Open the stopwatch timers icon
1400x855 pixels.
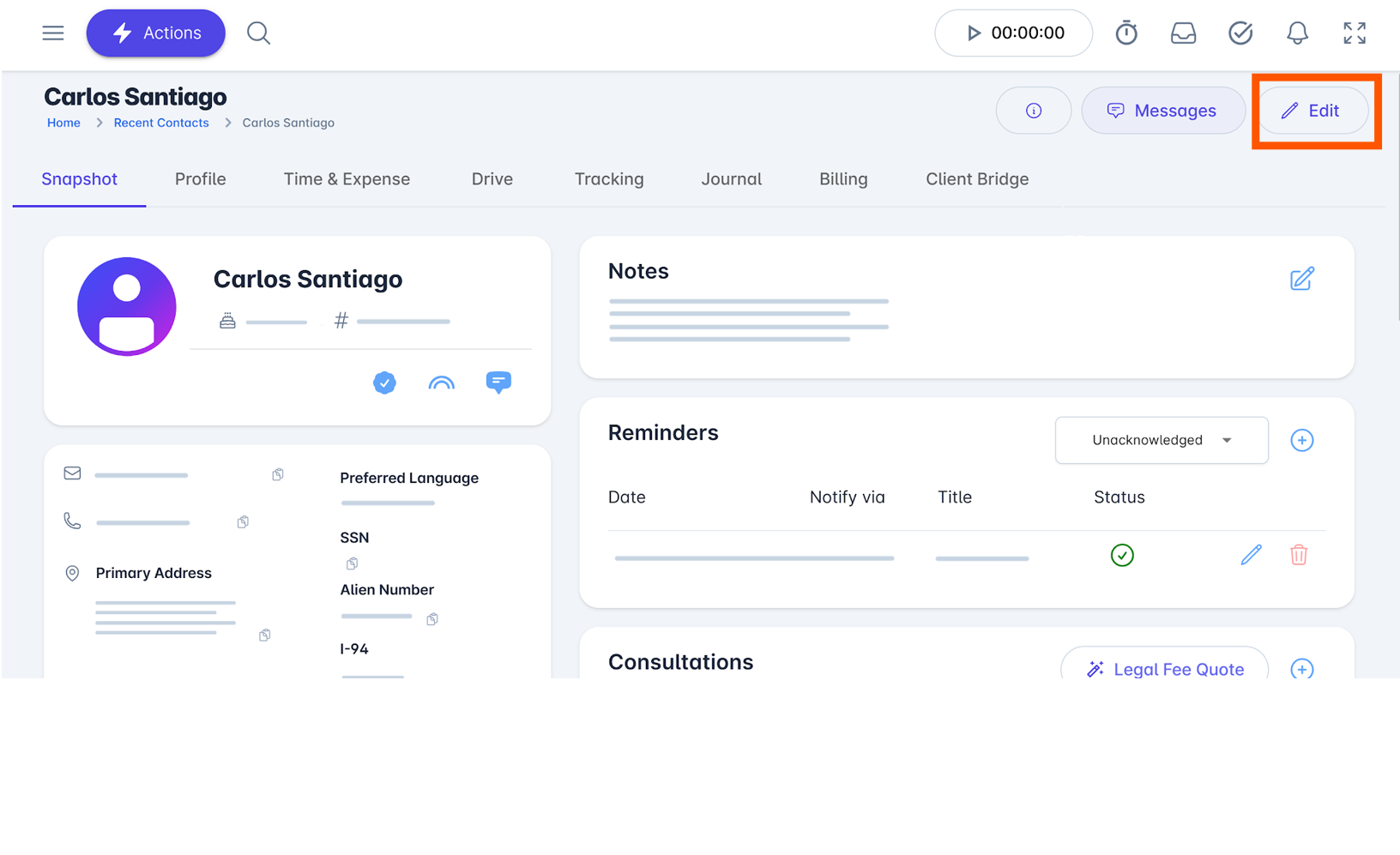(x=1126, y=33)
